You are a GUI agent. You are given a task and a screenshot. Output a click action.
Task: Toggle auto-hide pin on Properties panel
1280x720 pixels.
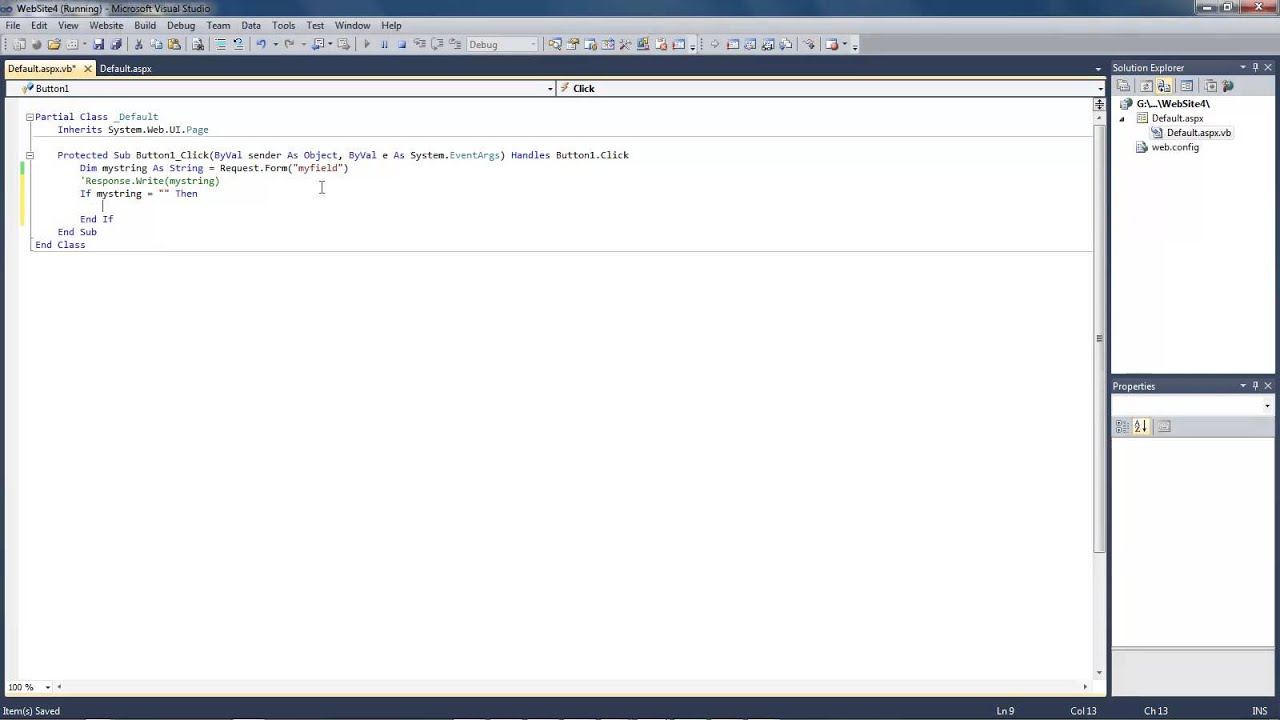tap(1255, 386)
